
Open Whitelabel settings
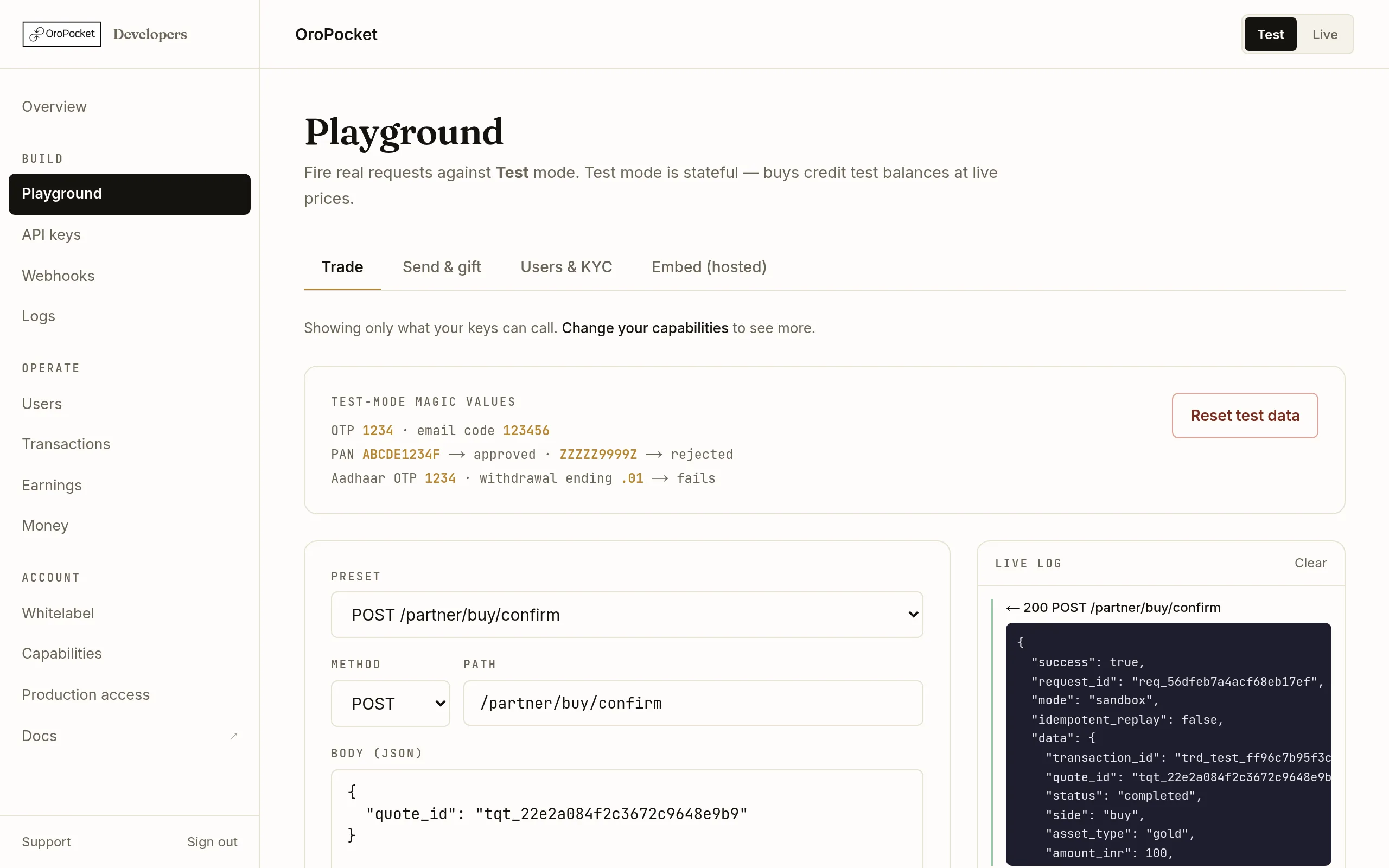(x=129, y=613)
